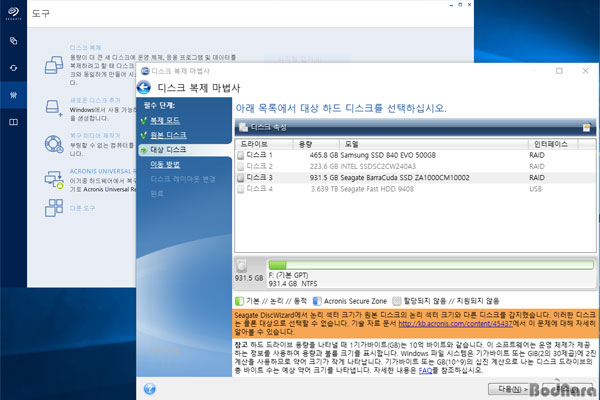Open the 다른 도구 link in tools window

82,208
